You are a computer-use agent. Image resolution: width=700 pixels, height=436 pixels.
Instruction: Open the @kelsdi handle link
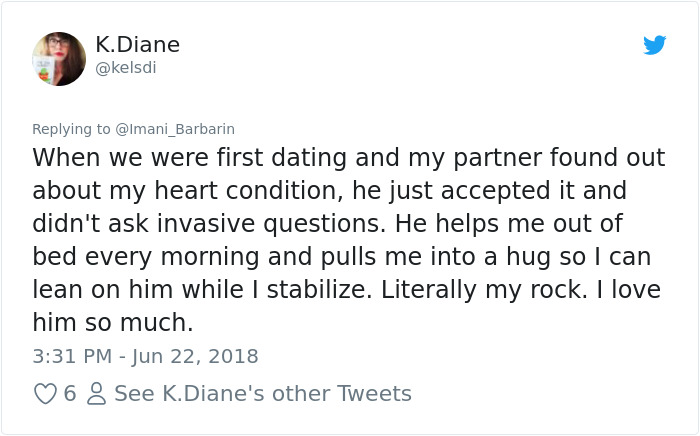point(126,68)
